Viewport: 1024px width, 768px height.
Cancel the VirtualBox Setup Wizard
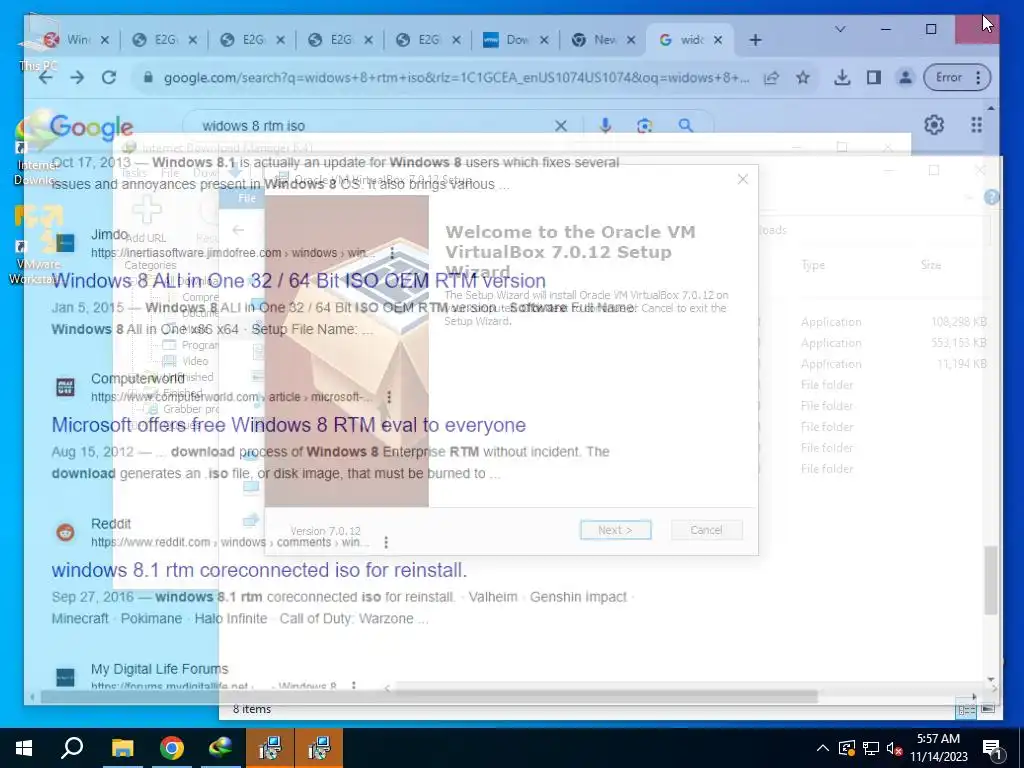pyautogui.click(x=707, y=530)
